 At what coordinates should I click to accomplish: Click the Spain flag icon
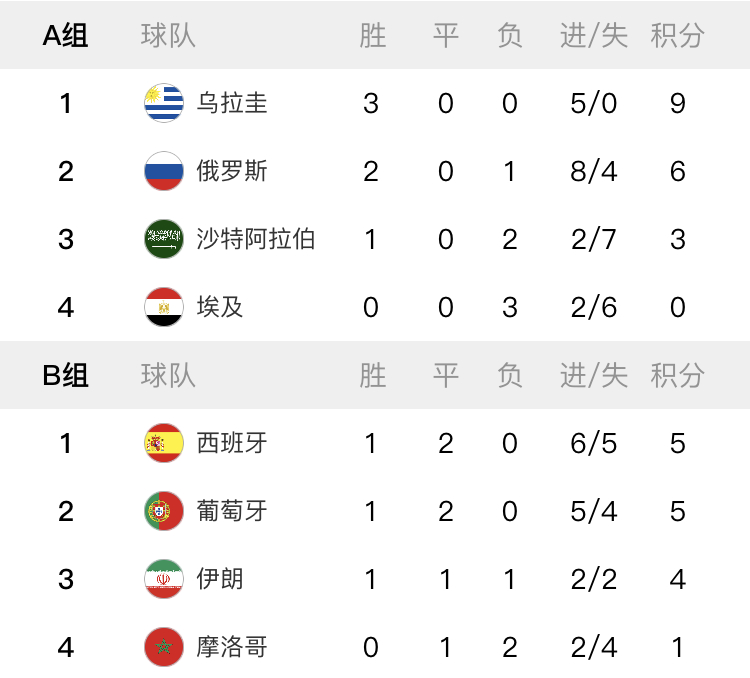pos(164,443)
